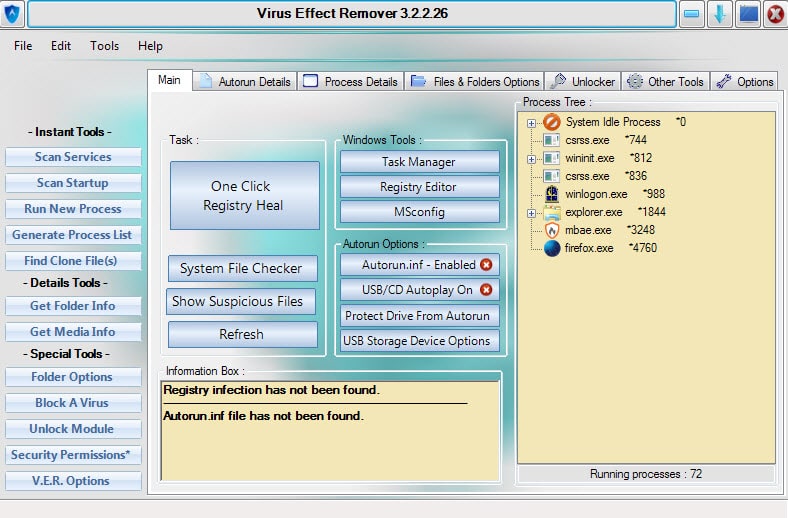The height and width of the screenshot is (518, 788).
Task: Expand the wininit.exe tree node
Action: point(532,159)
